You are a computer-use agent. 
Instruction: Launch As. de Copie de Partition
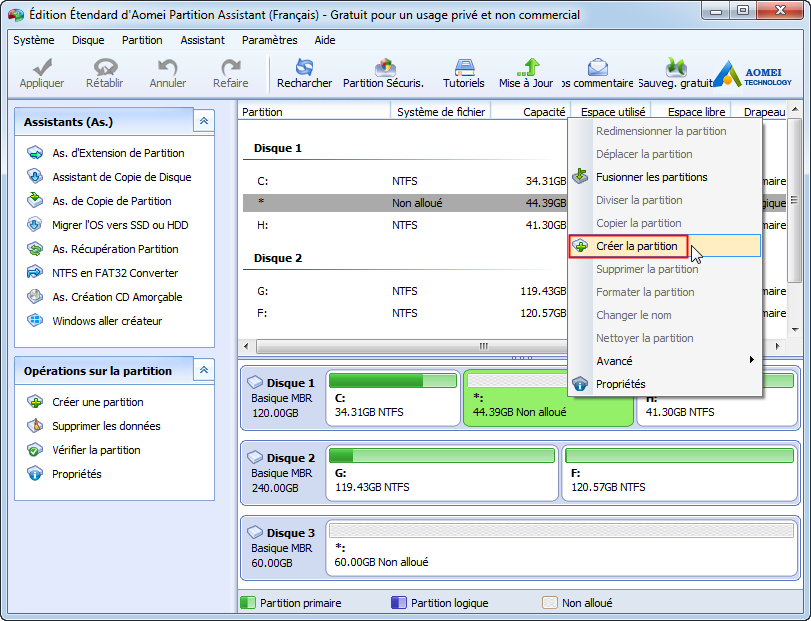click(x=112, y=201)
